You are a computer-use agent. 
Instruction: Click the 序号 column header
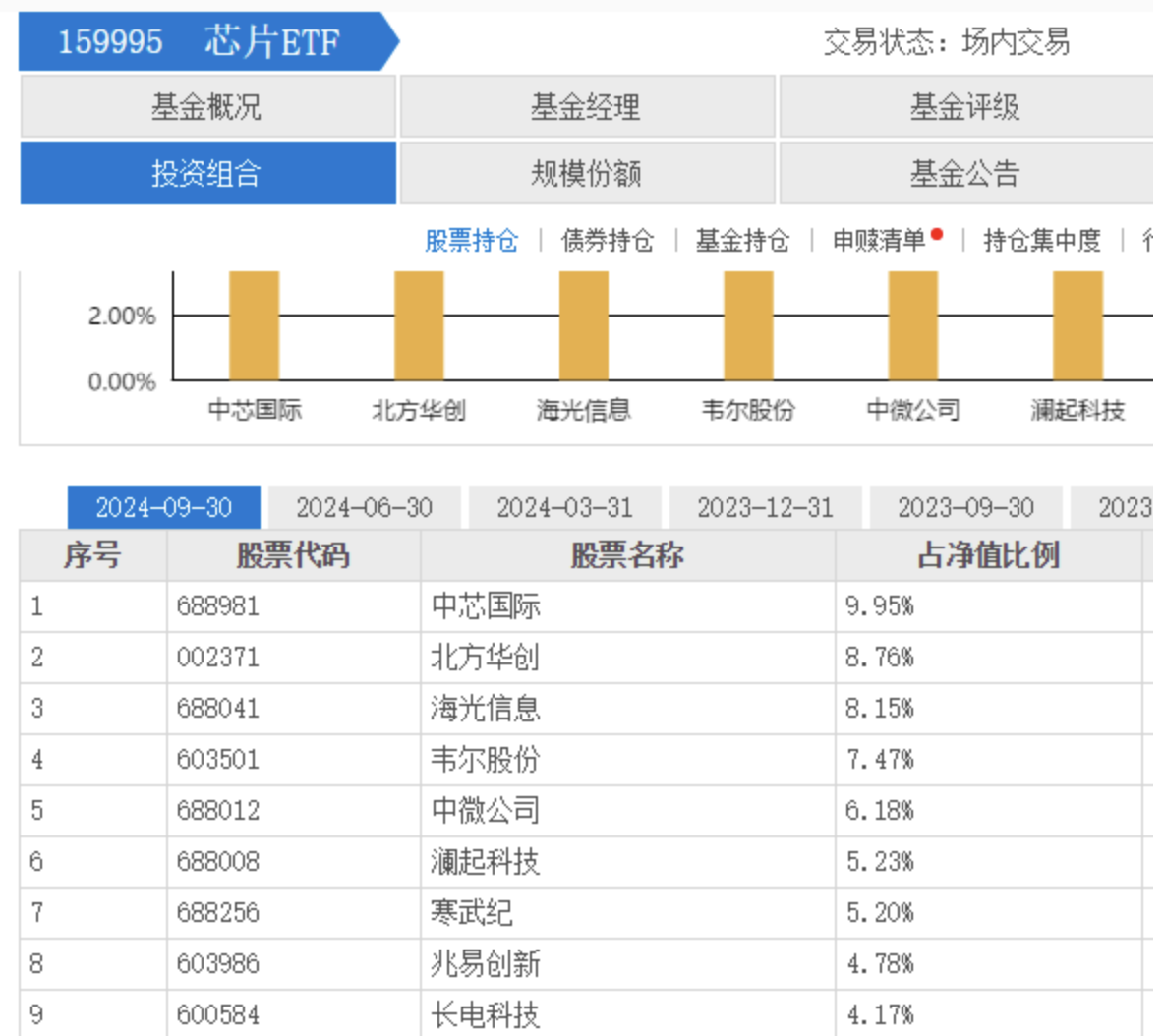92,555
